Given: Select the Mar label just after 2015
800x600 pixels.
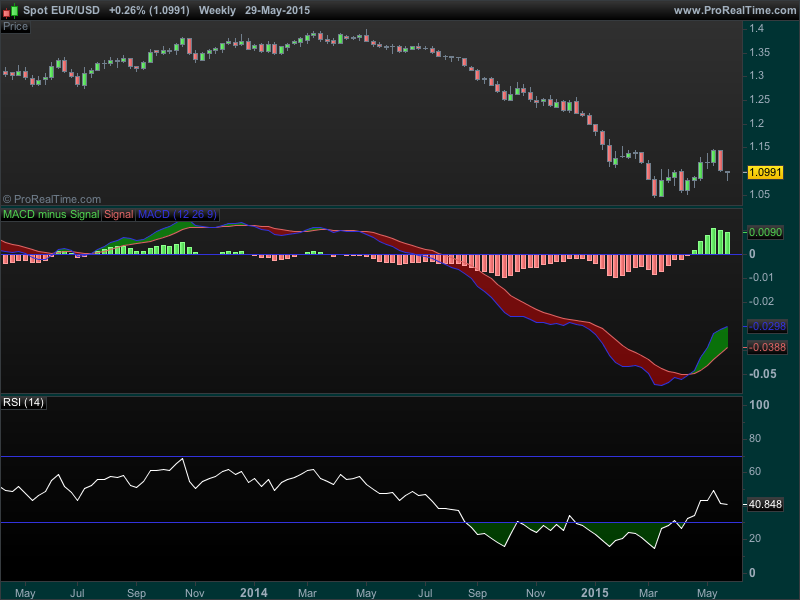Looking at the screenshot, I should coord(648,593).
